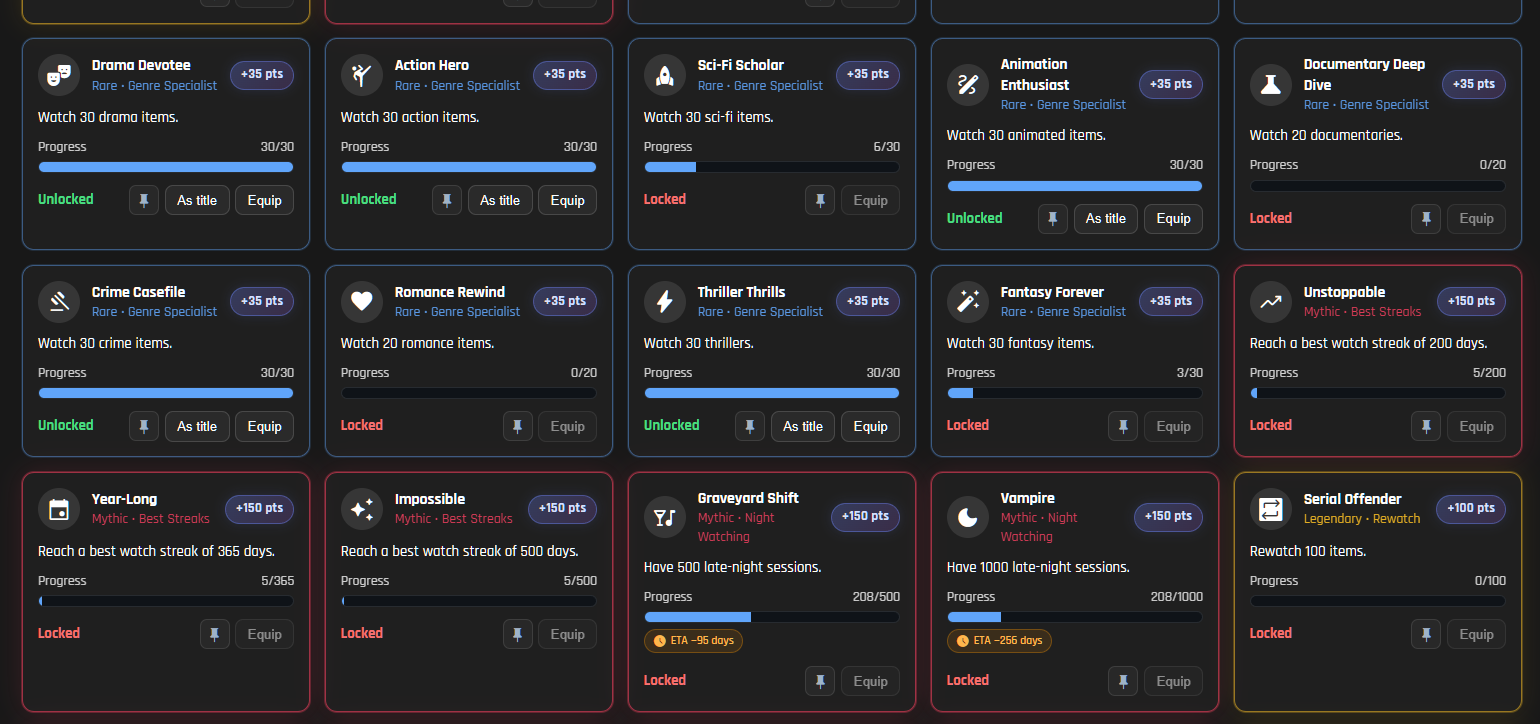Click the Impossible sparkles icon
Screen dimensions: 1540x724
362,509
